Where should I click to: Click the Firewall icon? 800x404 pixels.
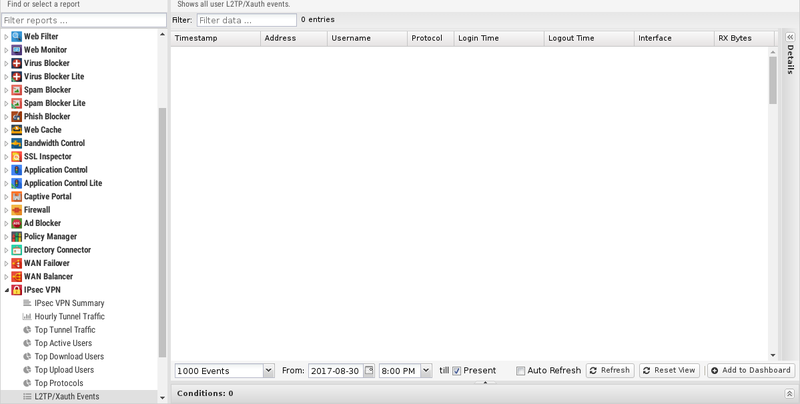point(16,210)
